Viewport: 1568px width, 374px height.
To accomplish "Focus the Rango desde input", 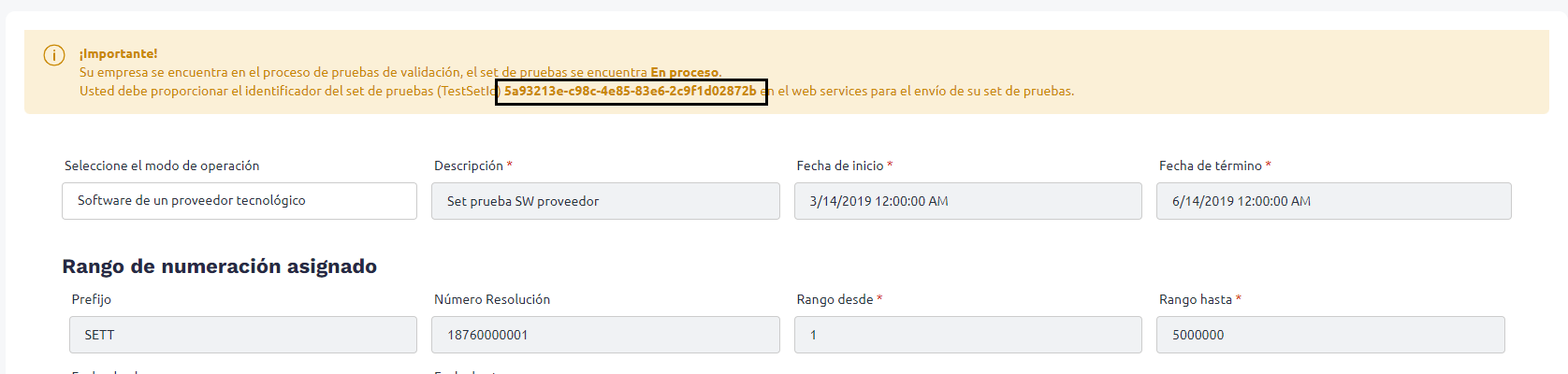I will click(x=968, y=335).
